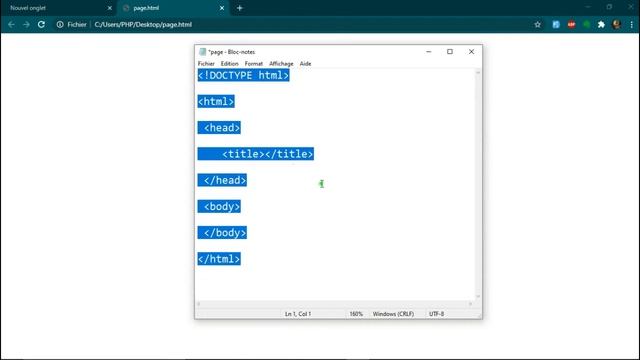
Task: Open the blue extension icon in toolbar
Action: tap(556, 24)
